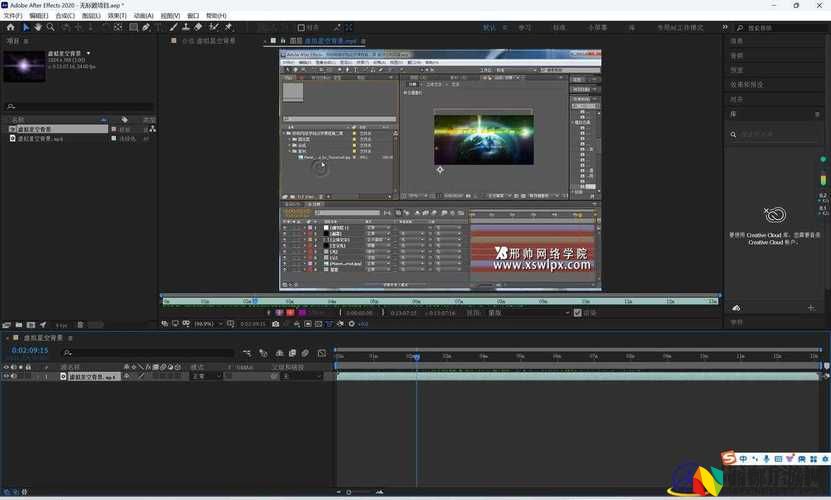
Task: Open the 文件(F) menu
Action: point(13,16)
